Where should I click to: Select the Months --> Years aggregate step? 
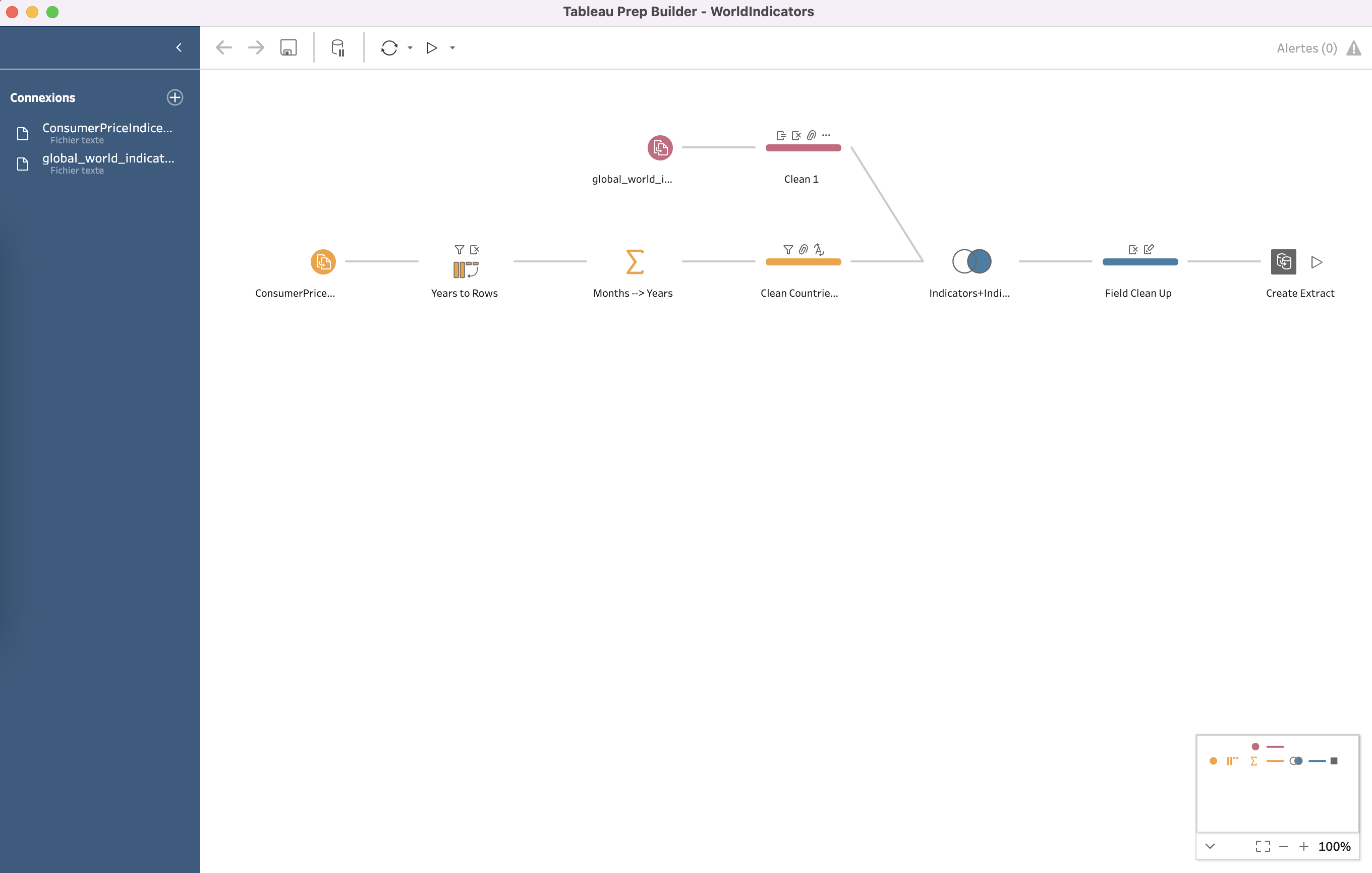pyautogui.click(x=634, y=261)
